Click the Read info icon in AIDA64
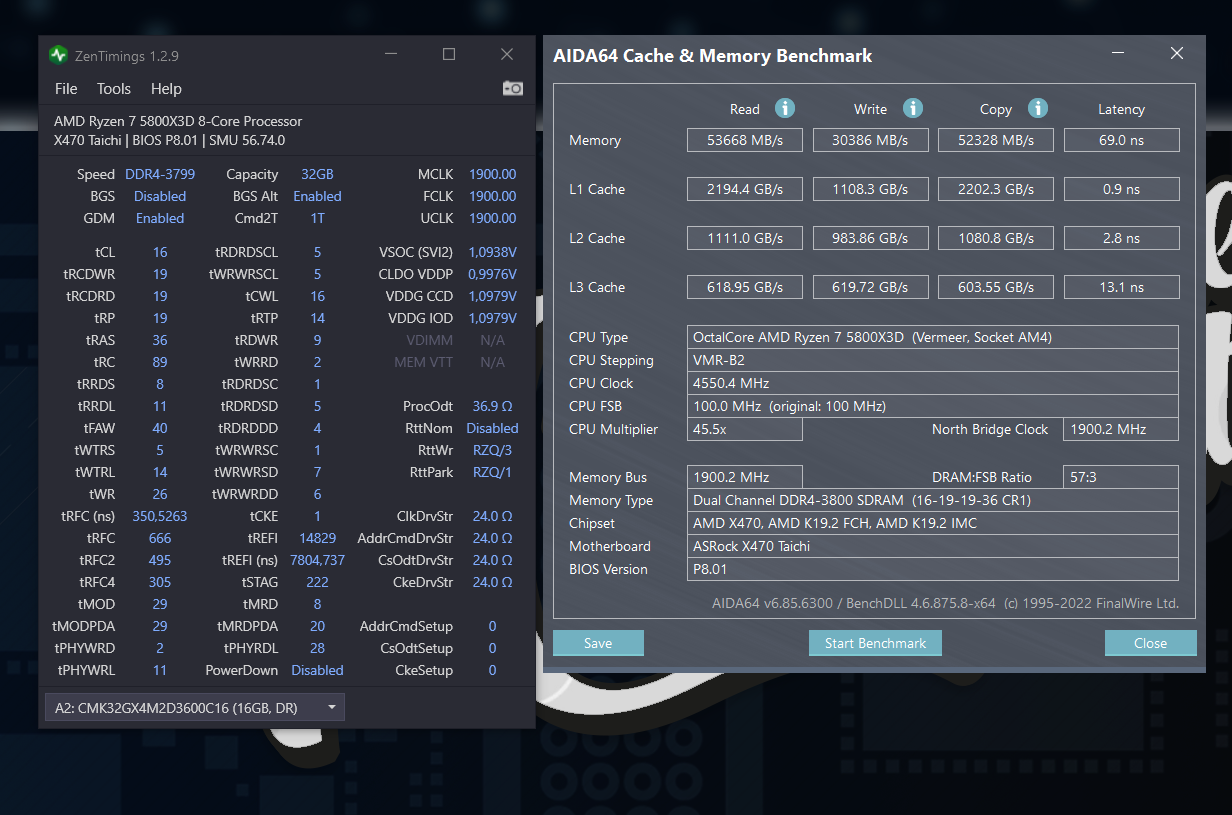The height and width of the screenshot is (815, 1232). click(x=786, y=108)
